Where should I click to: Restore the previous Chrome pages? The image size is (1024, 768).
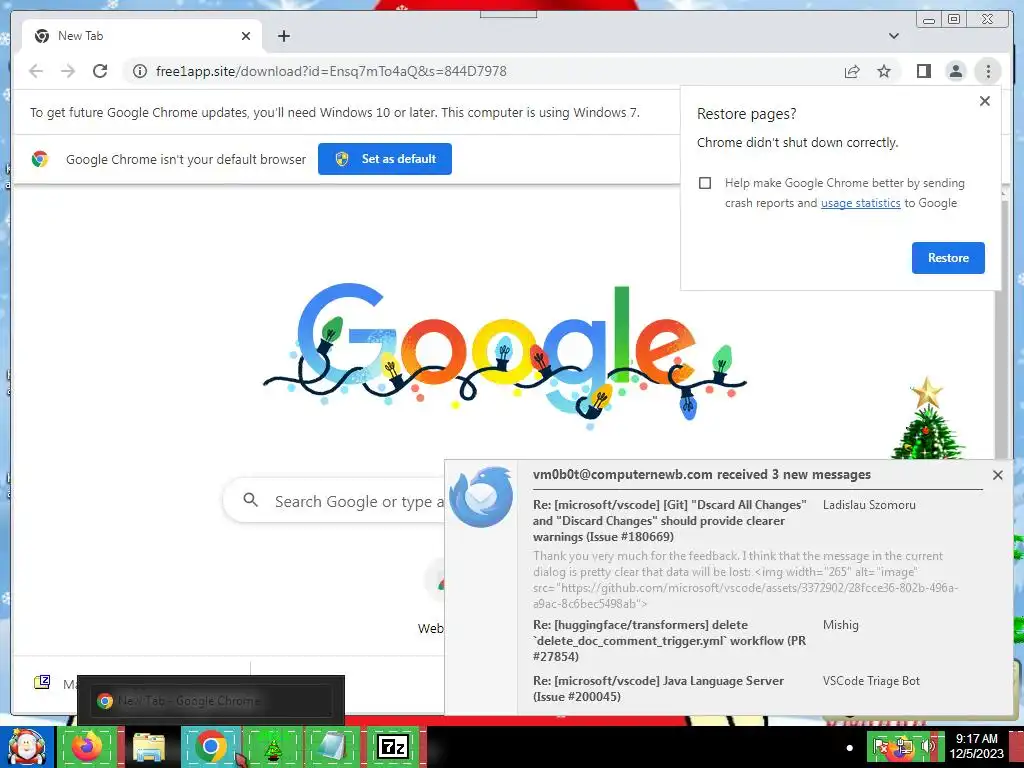pos(948,257)
